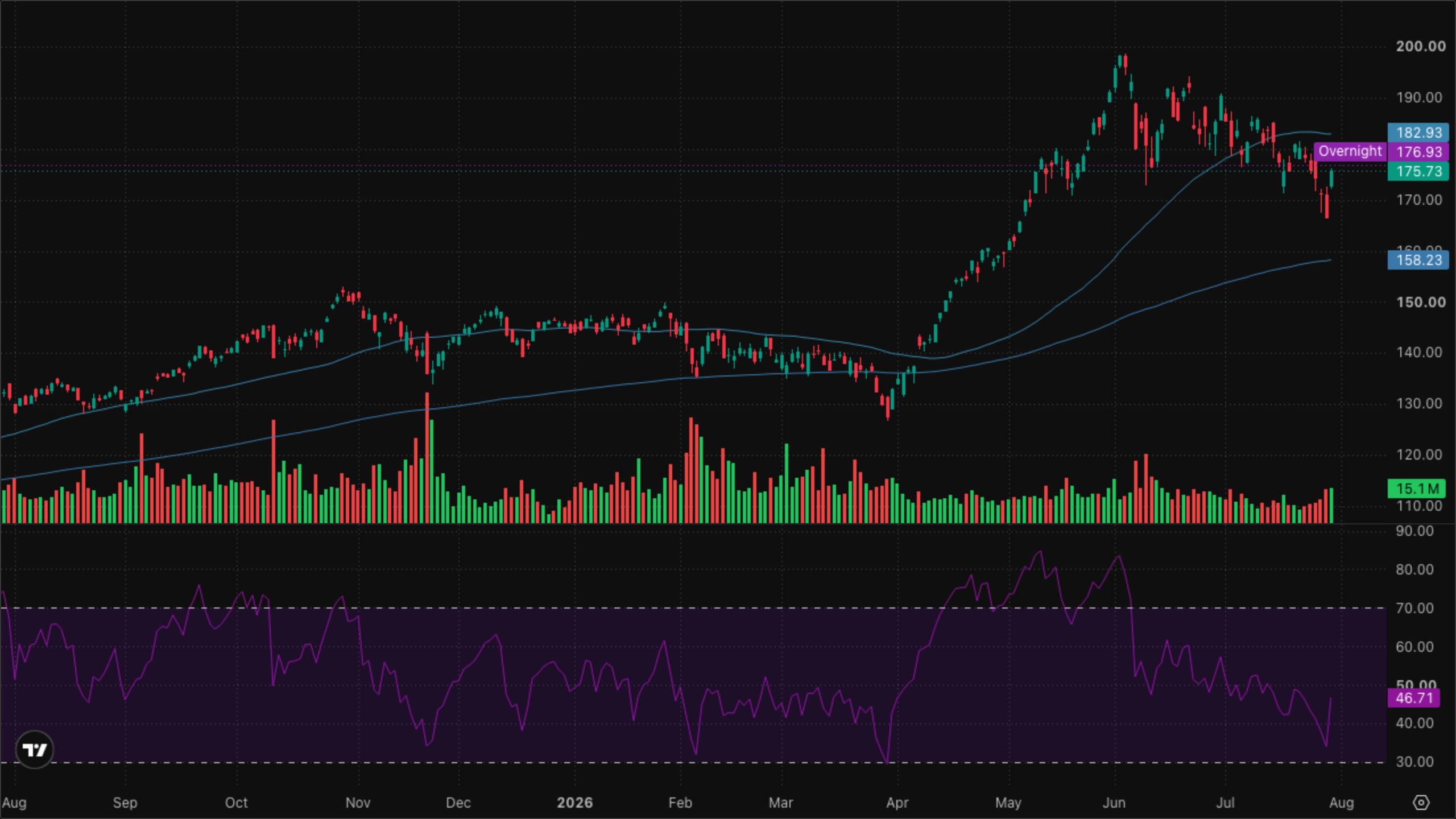Open chart settings gear icon
Image resolution: width=1456 pixels, height=819 pixels.
click(x=1421, y=803)
